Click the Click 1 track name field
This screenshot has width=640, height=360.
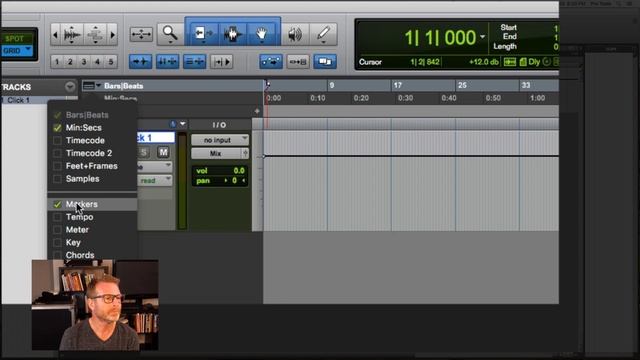[156, 138]
